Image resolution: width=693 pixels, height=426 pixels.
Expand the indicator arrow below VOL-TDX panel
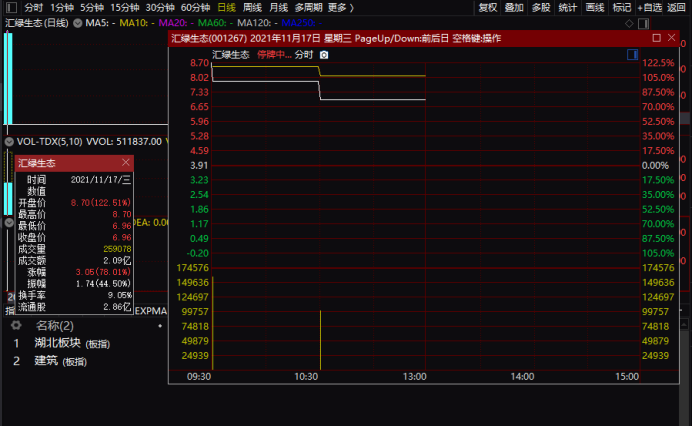(9, 223)
